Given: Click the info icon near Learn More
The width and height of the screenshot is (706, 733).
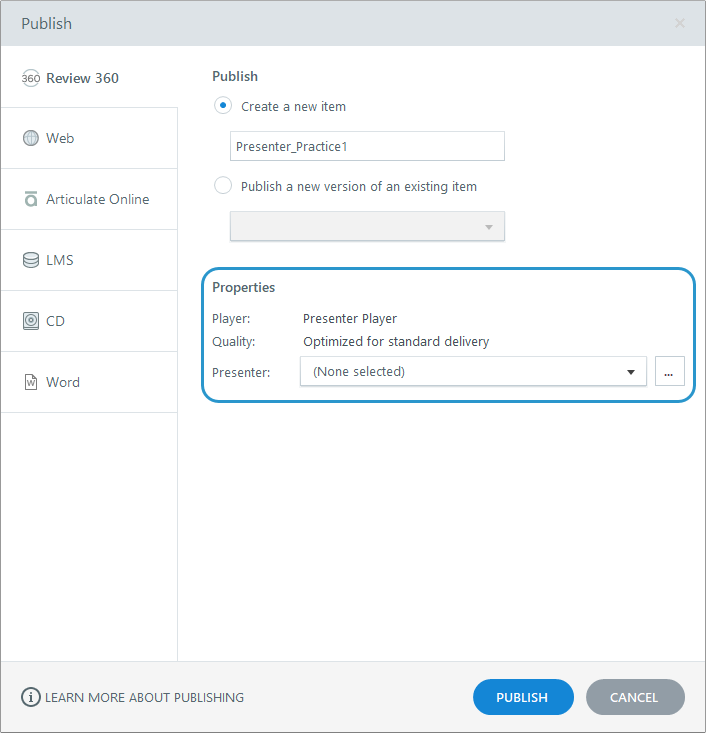Looking at the screenshot, I should [31, 697].
